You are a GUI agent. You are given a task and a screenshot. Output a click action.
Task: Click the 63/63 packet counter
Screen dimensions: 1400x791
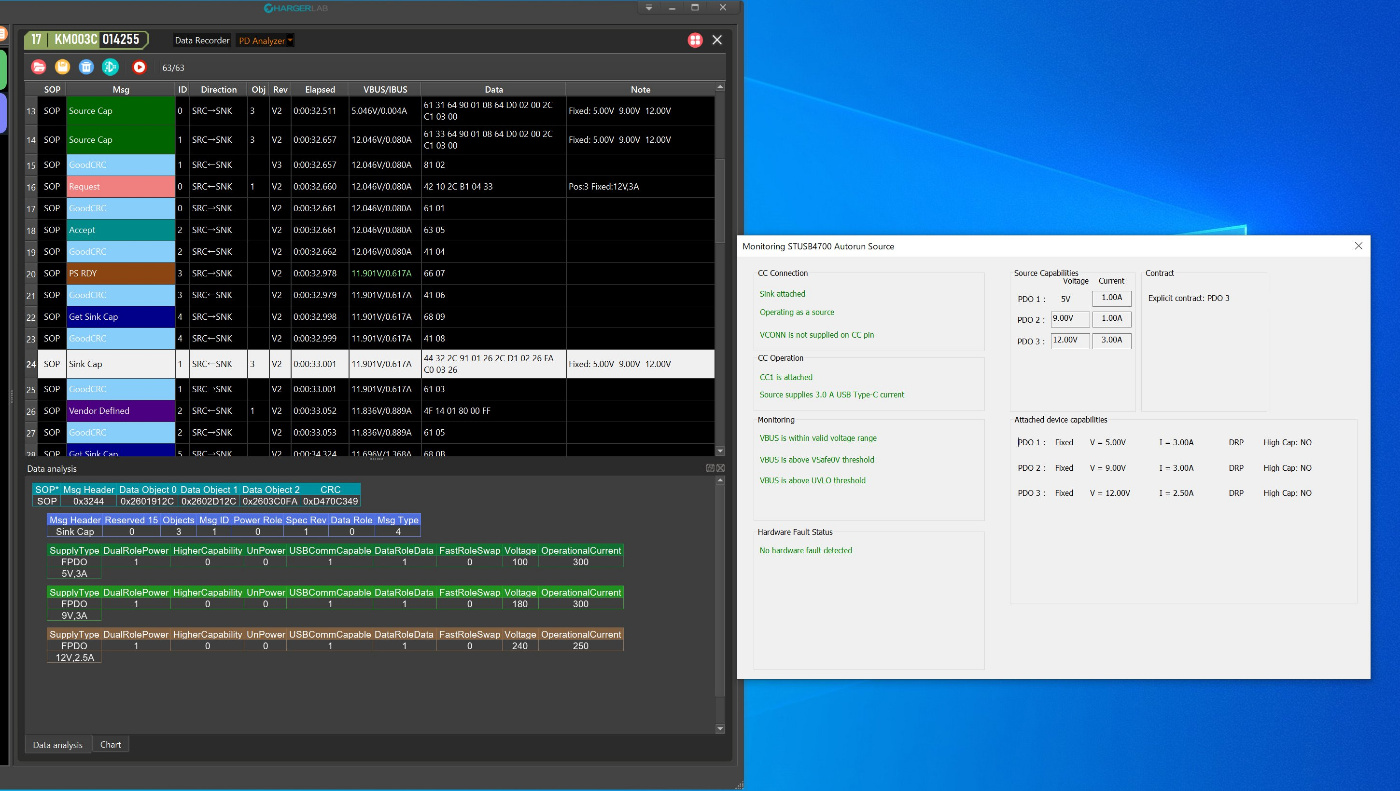[x=173, y=68]
